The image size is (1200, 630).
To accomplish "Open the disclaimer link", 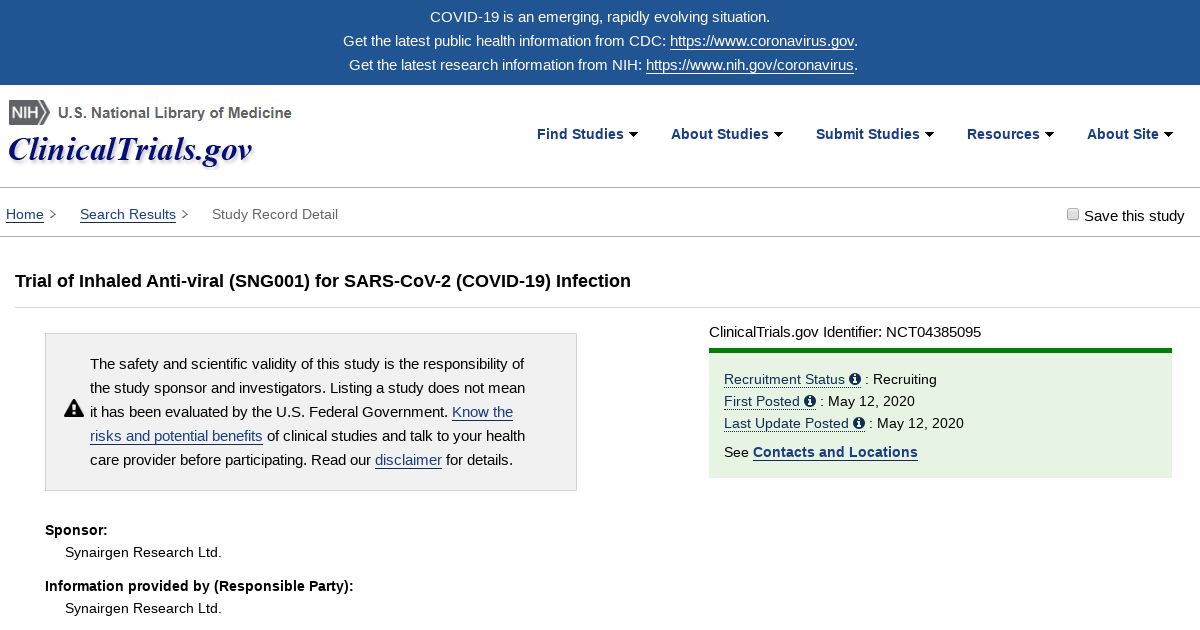I will pyautogui.click(x=408, y=460).
